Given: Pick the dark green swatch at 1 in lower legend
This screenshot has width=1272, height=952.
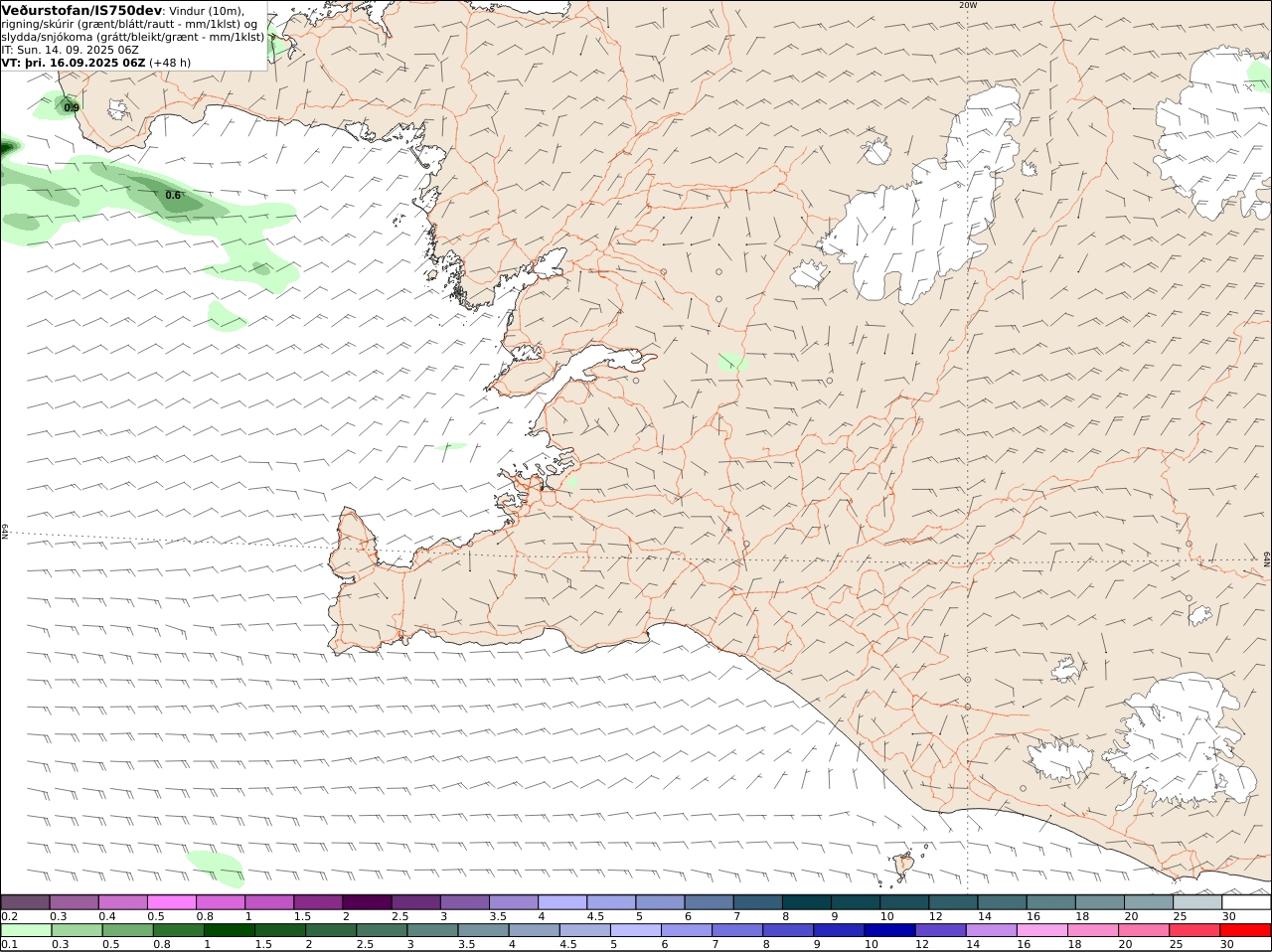Looking at the screenshot, I should coord(229,931).
